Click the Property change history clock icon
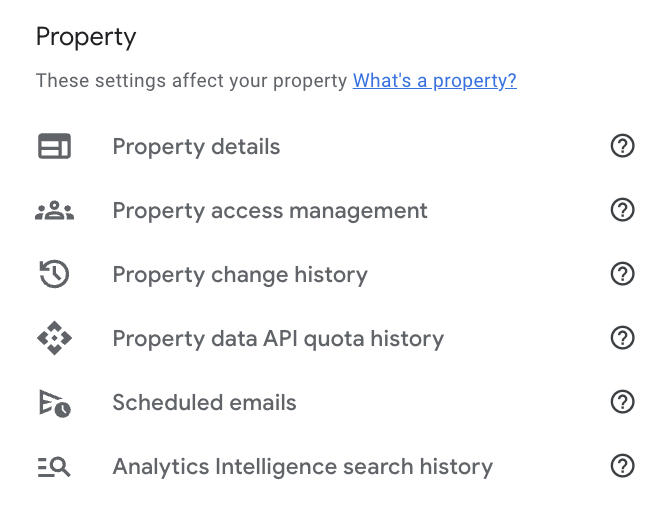 pyautogui.click(x=54, y=275)
